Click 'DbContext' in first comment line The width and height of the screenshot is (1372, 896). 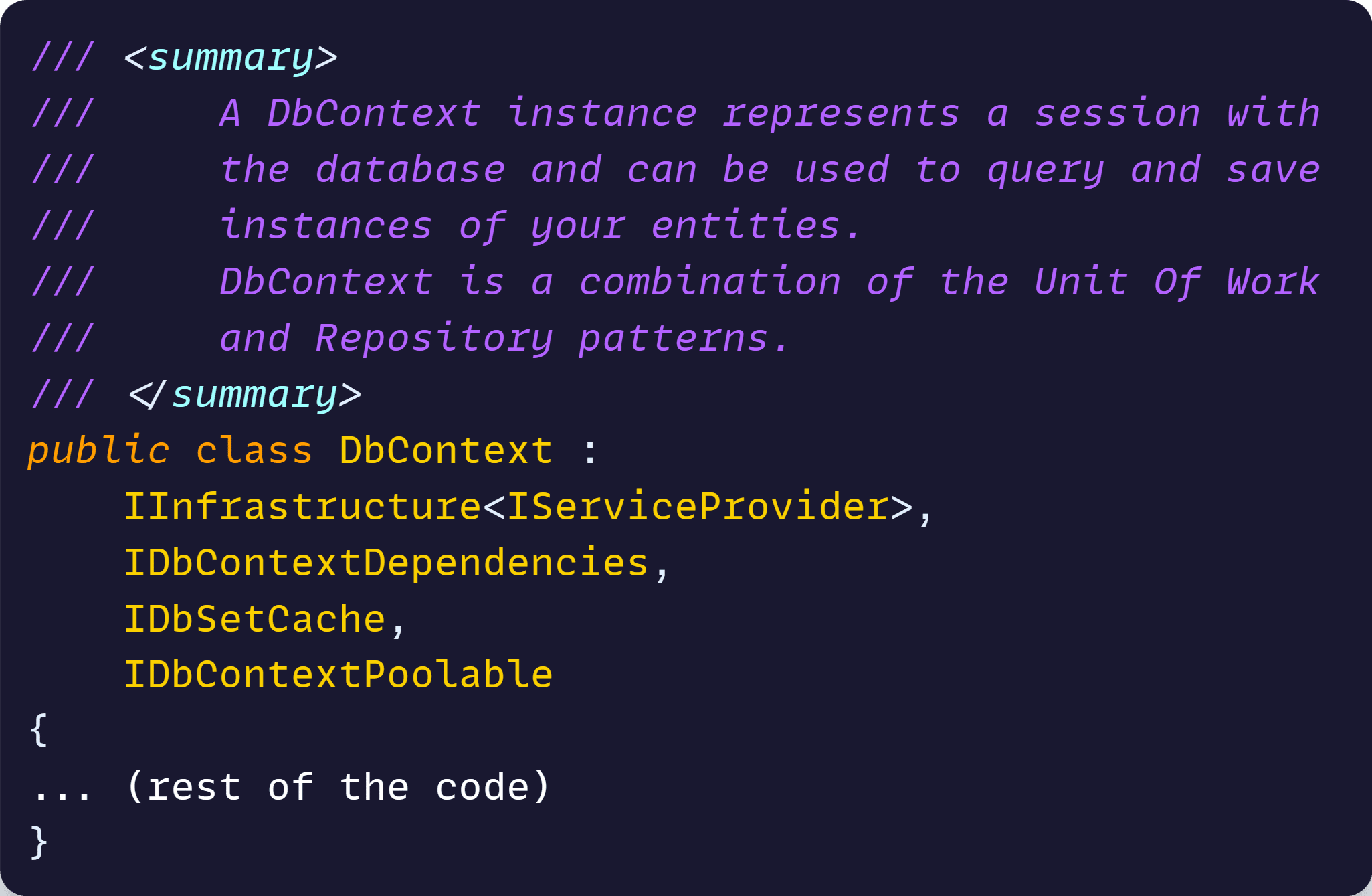[x=374, y=114]
